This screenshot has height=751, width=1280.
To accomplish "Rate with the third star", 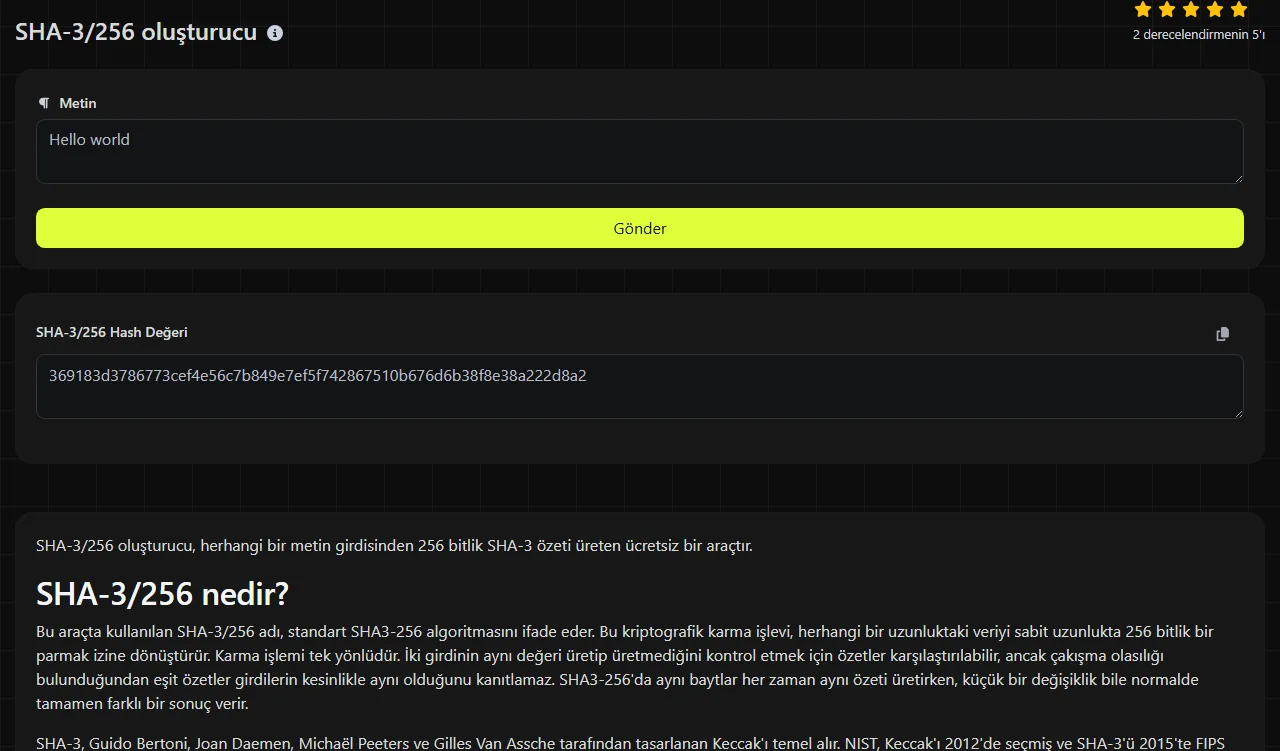I will tap(1191, 10).
